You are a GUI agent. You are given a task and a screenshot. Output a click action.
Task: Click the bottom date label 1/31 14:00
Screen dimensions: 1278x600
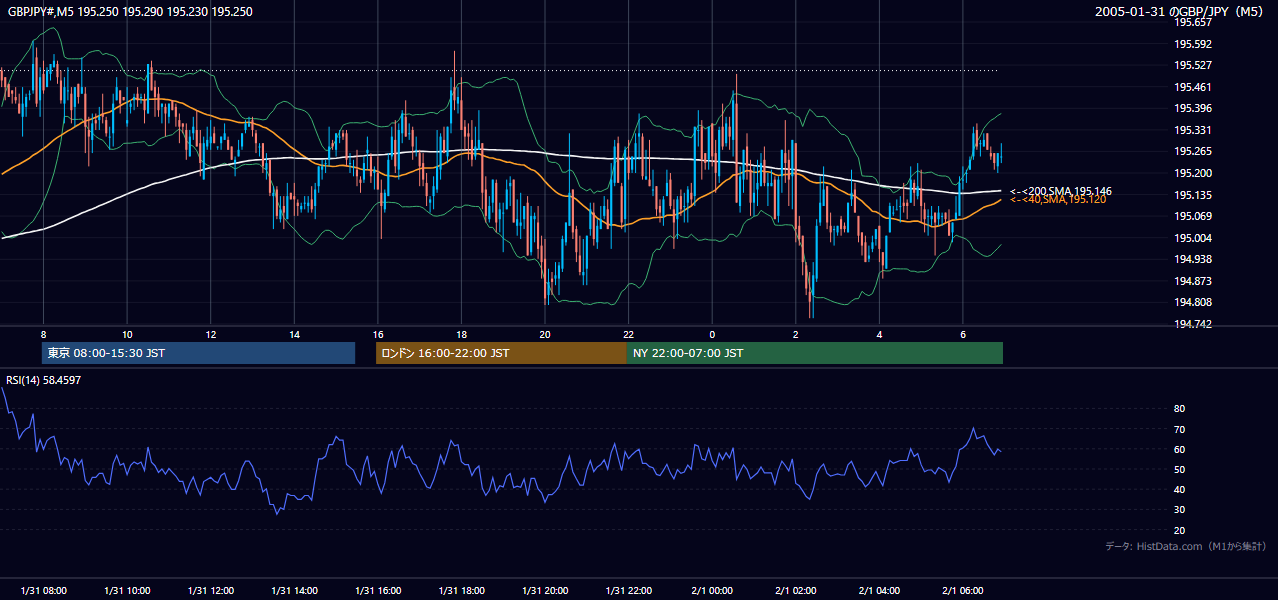pyautogui.click(x=294, y=591)
